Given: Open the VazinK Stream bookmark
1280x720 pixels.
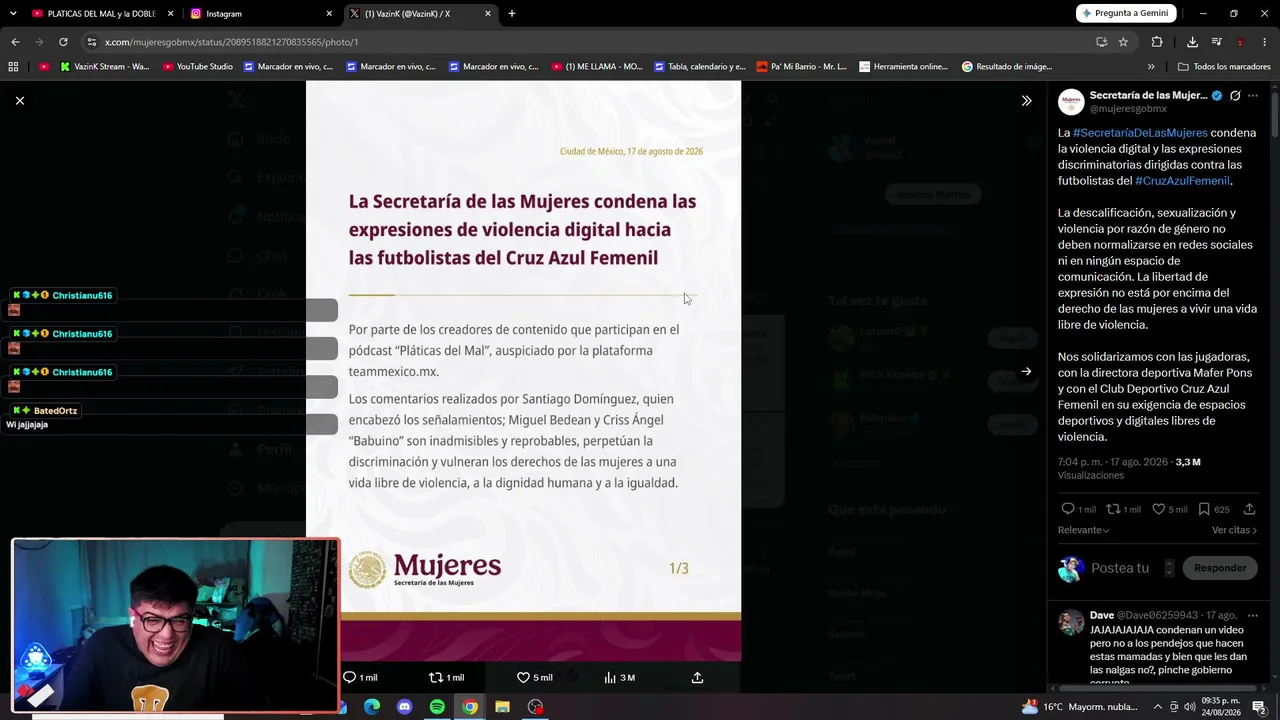Looking at the screenshot, I should pos(104,67).
